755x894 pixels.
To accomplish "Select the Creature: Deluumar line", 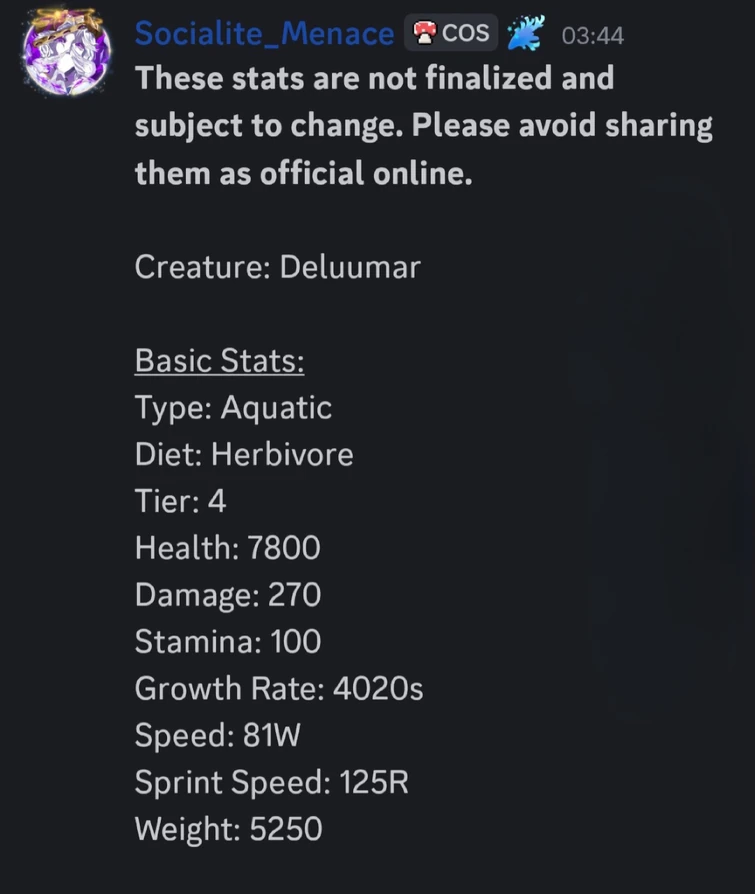I will coord(278,267).
